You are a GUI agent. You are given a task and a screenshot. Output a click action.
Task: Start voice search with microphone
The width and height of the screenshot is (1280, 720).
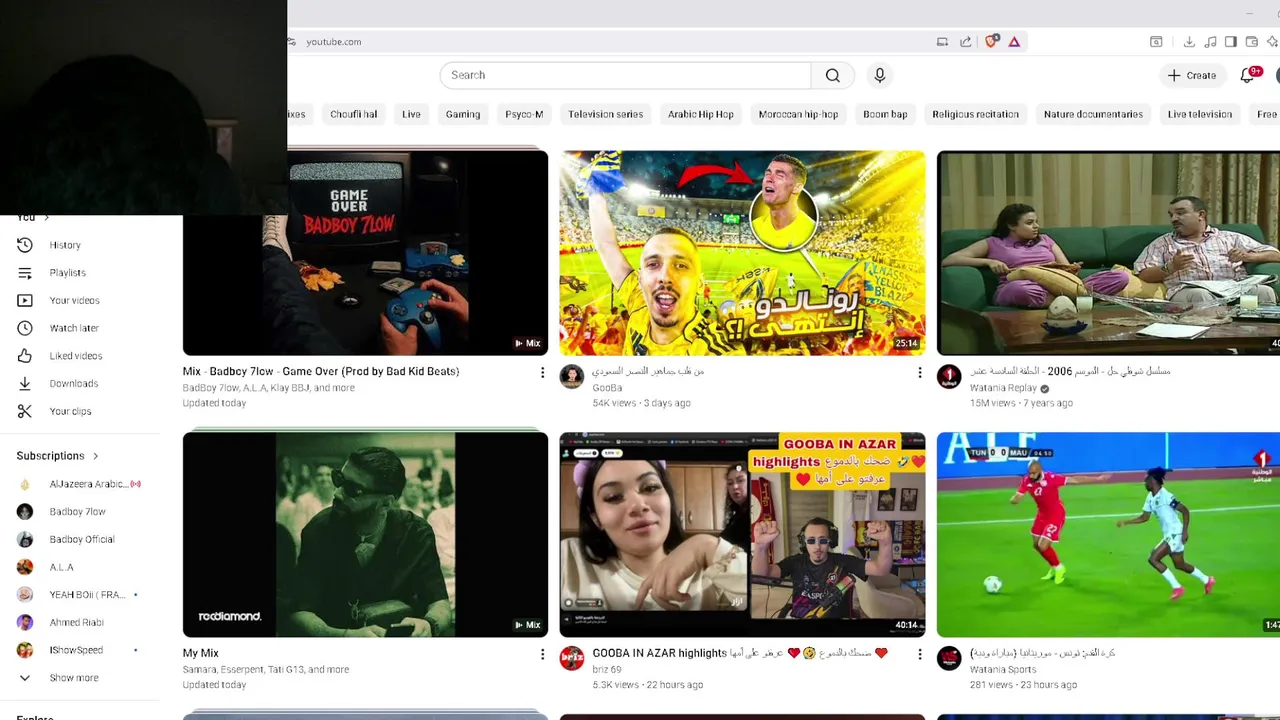pyautogui.click(x=880, y=75)
